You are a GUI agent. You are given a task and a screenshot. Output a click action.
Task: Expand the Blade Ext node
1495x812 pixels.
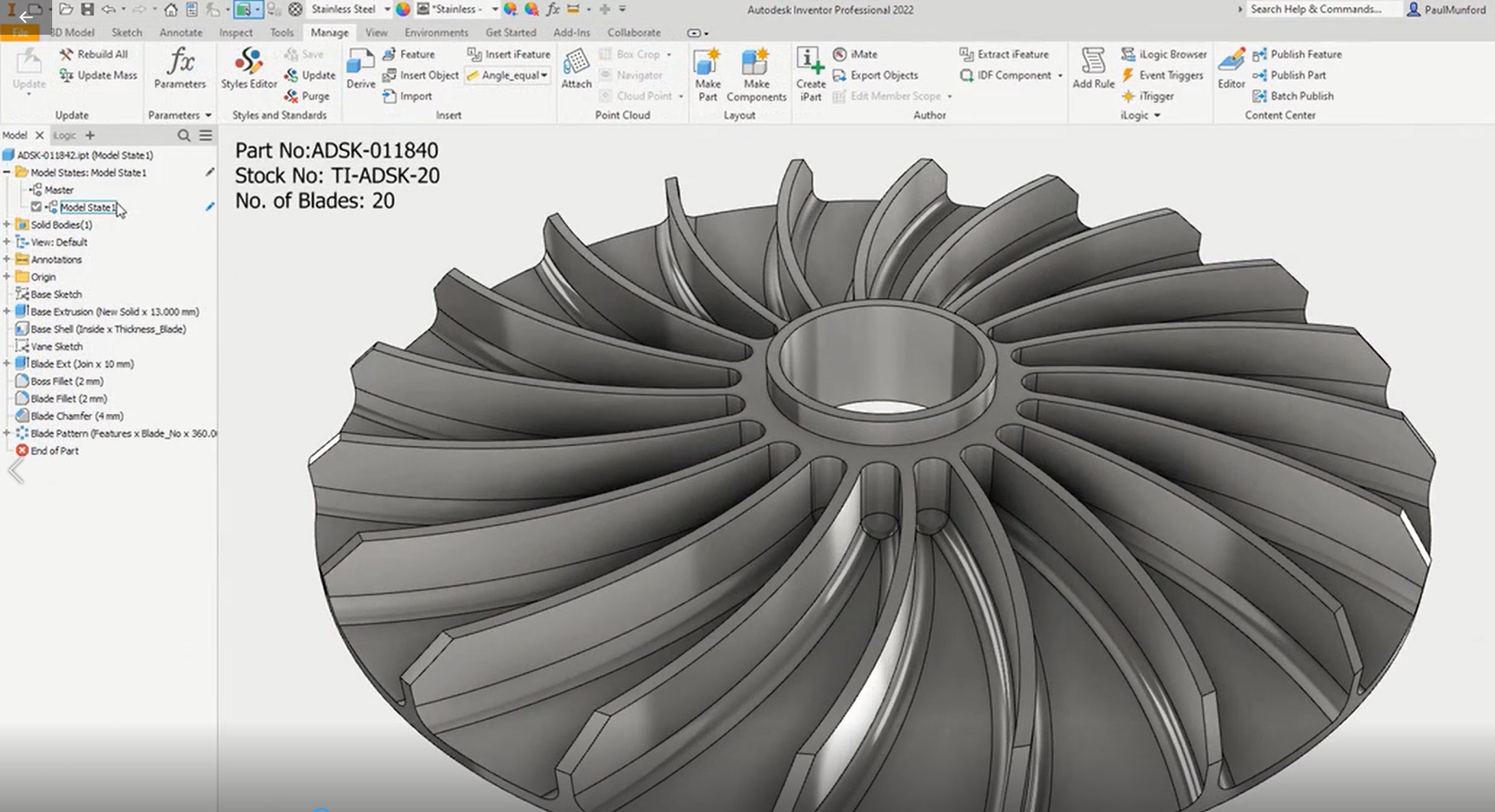point(7,363)
